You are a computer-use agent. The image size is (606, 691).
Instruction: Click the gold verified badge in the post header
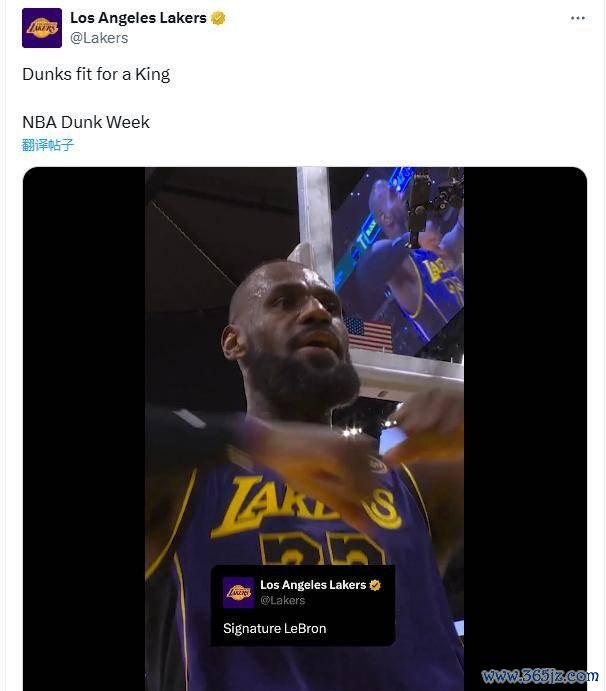[x=219, y=18]
